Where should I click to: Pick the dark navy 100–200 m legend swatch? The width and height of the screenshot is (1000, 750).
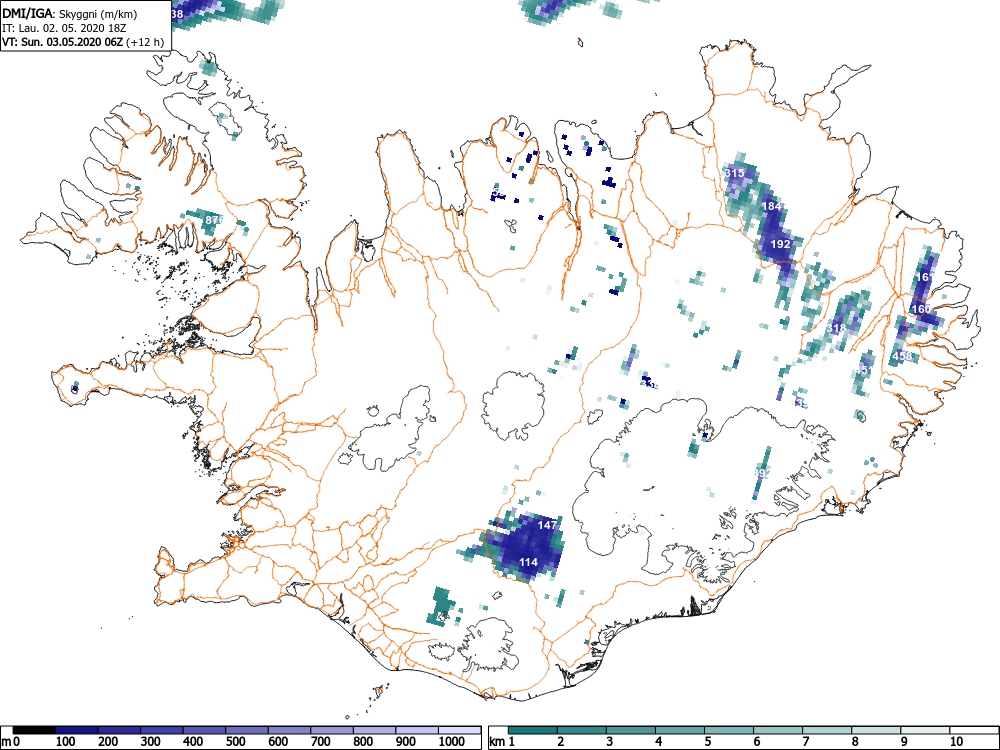(77, 730)
